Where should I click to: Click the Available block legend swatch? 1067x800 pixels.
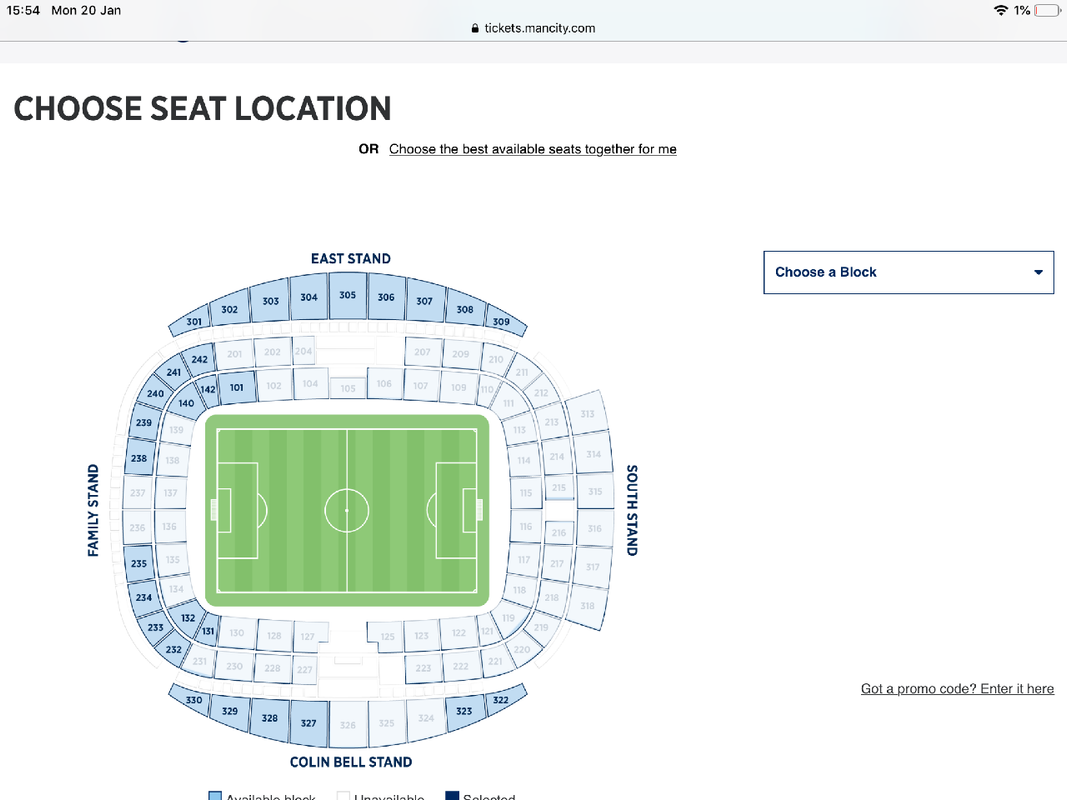(215, 796)
